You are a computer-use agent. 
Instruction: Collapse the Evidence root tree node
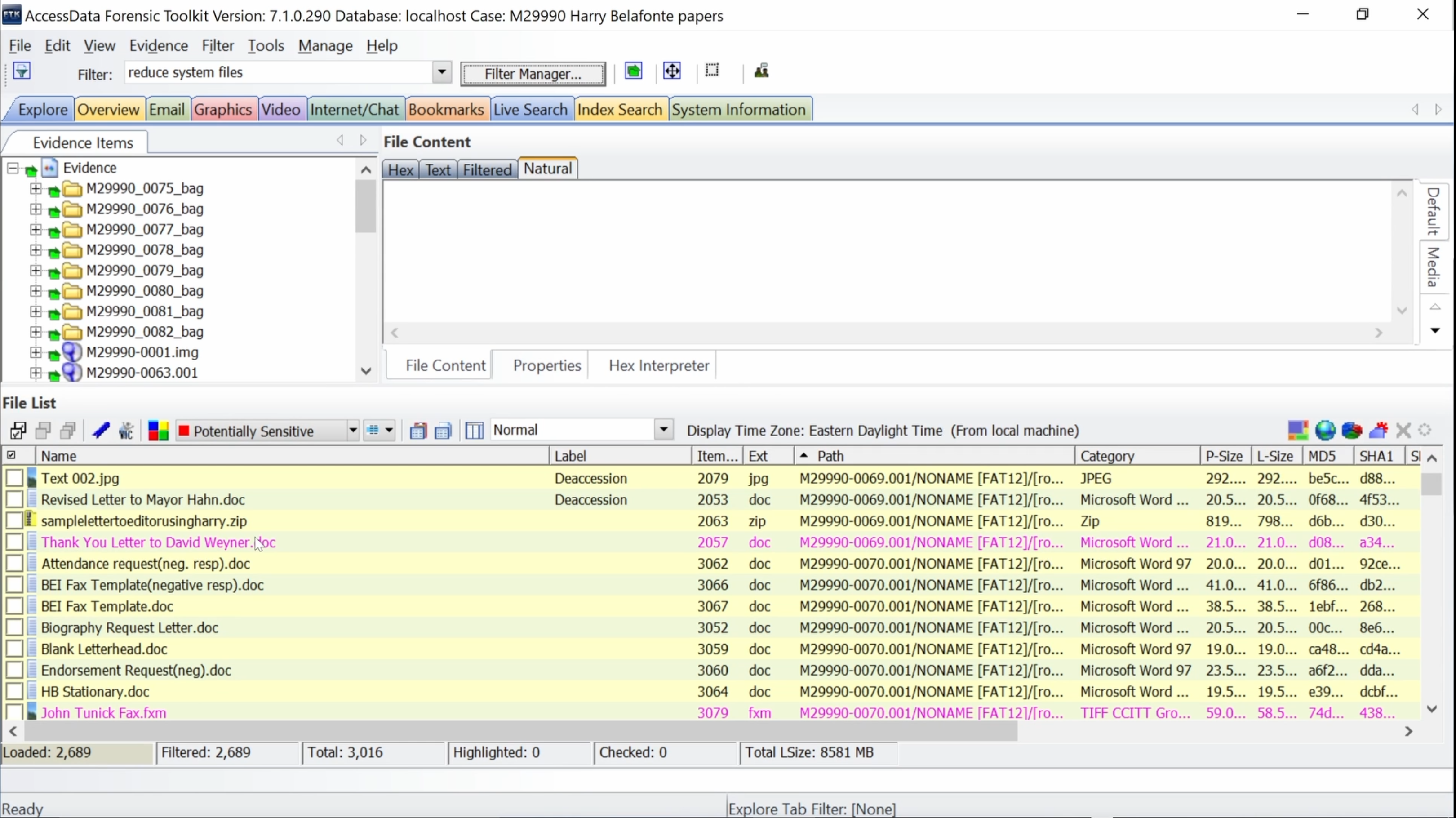click(x=13, y=168)
